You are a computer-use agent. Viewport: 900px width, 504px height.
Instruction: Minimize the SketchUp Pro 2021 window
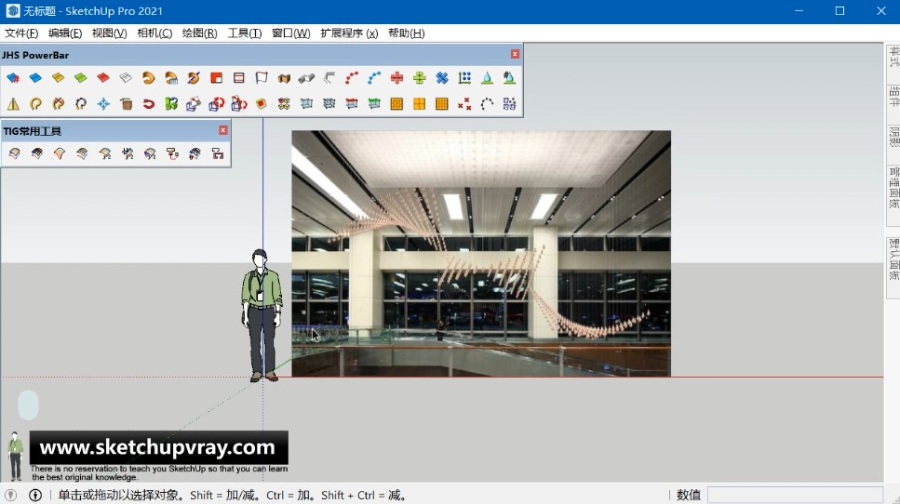click(798, 11)
